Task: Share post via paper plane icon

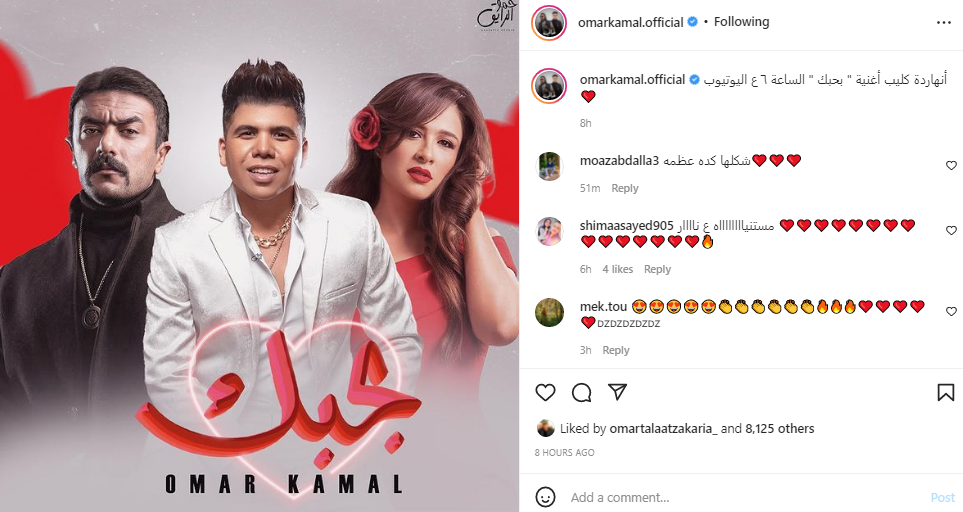Action: click(617, 392)
